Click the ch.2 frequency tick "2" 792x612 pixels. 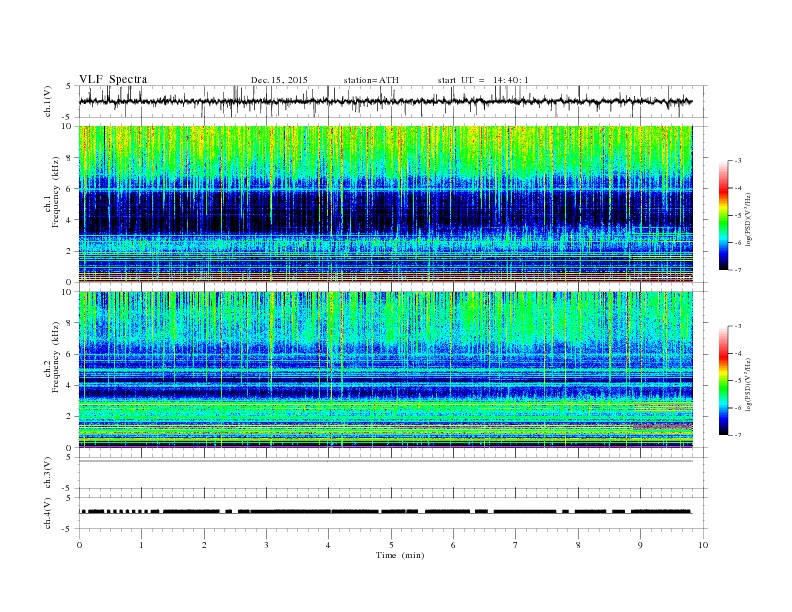pyautogui.click(x=70, y=417)
